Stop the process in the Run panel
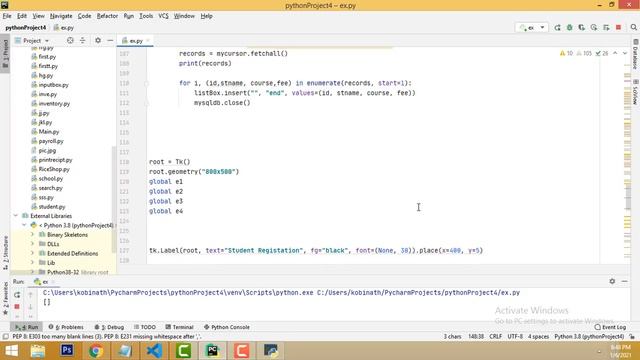 click(x=17, y=306)
